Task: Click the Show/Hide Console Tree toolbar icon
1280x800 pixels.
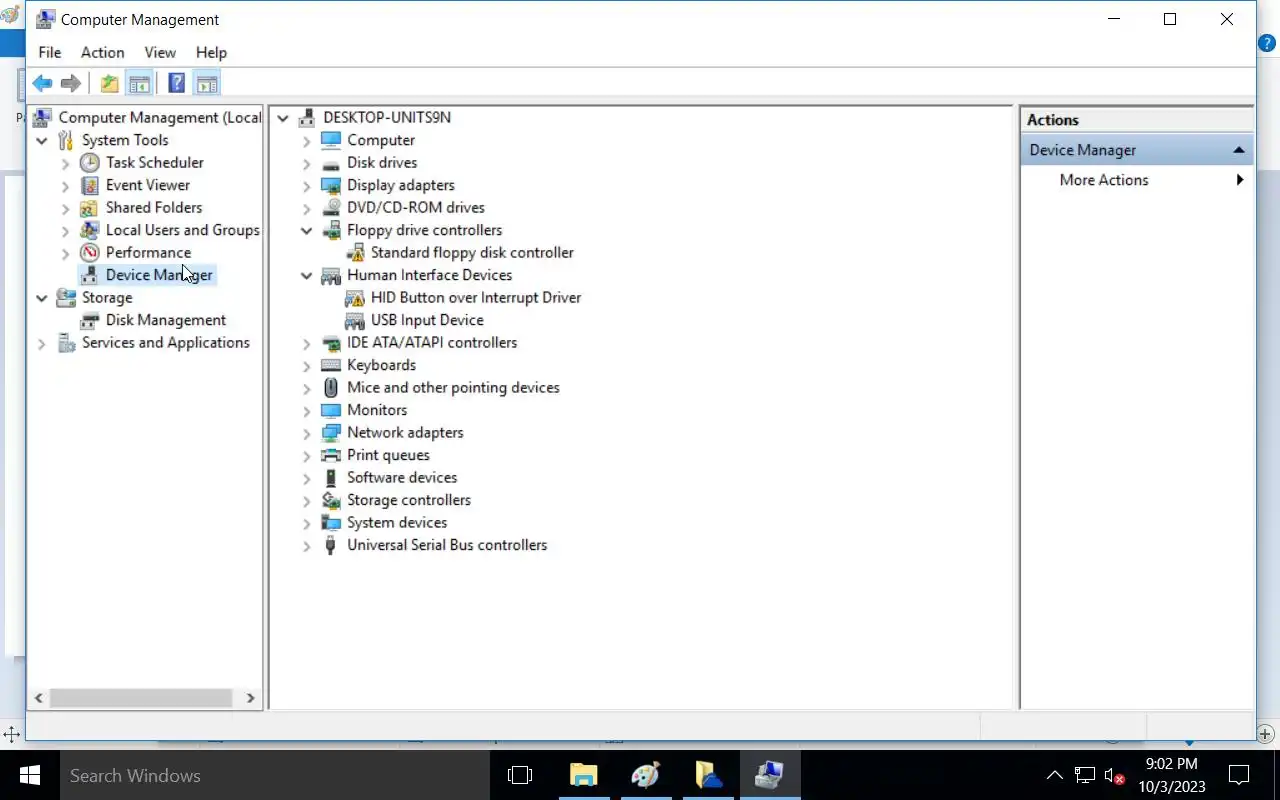Action: coord(139,84)
